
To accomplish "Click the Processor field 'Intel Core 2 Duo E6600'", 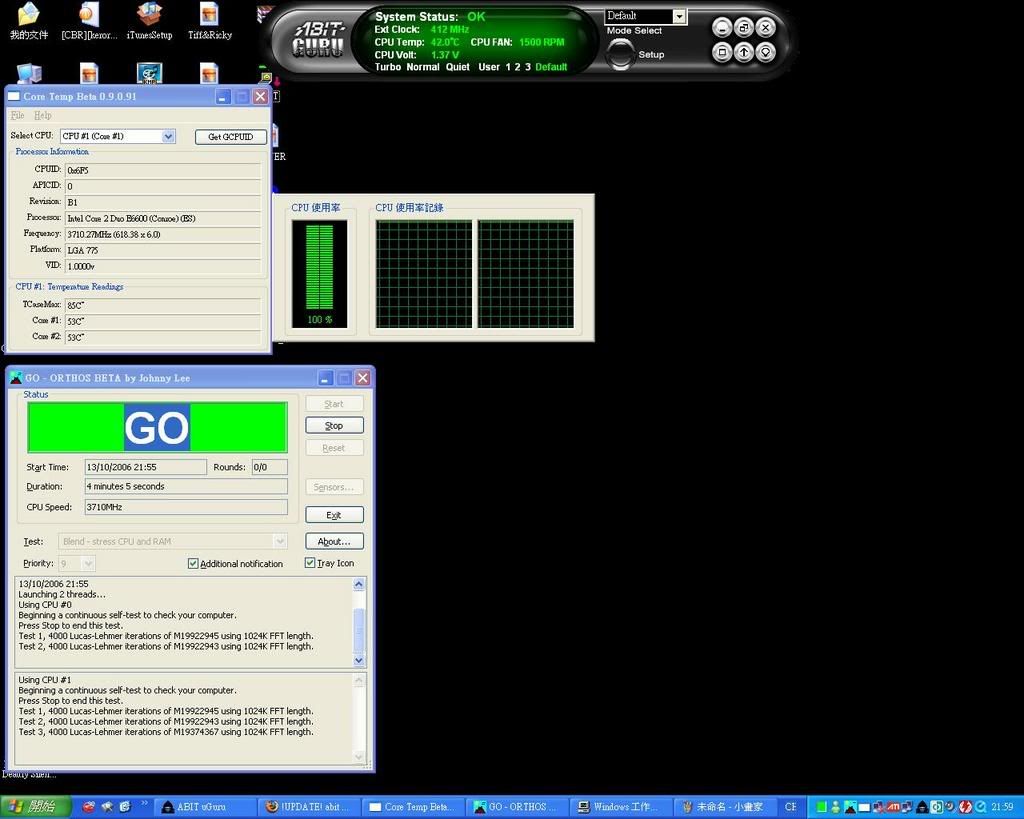I will point(163,218).
